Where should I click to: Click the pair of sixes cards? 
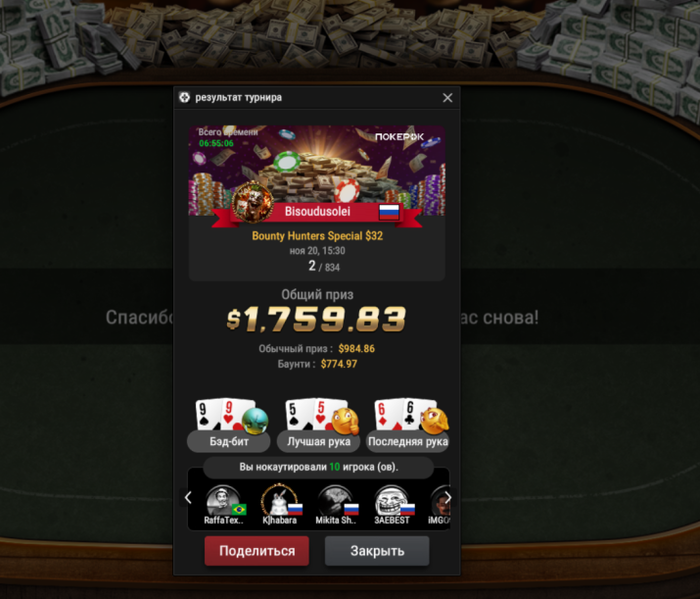(x=404, y=414)
